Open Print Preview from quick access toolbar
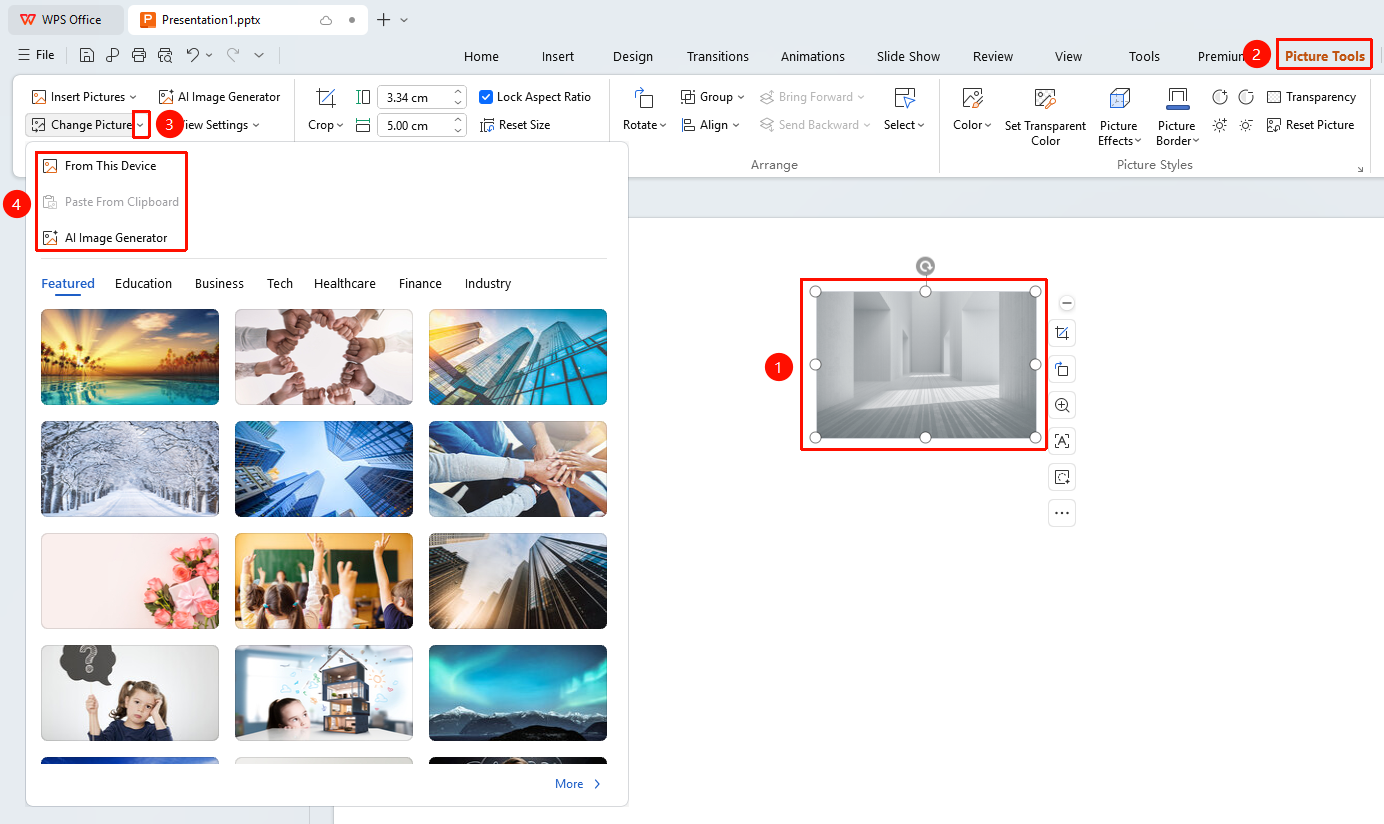Viewport: 1384px width, 824px height. (165, 56)
